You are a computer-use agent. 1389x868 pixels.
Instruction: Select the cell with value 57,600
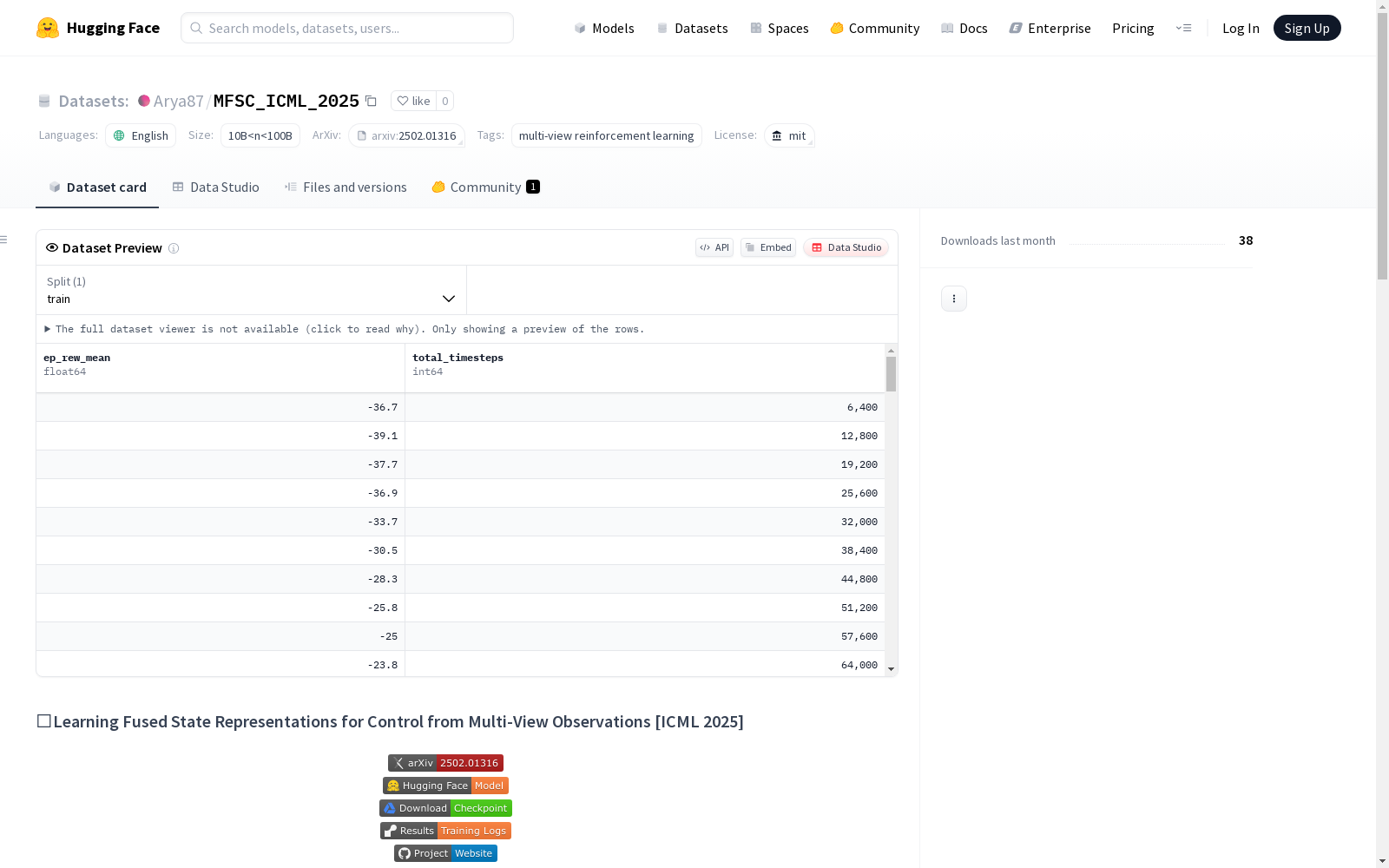pos(645,636)
